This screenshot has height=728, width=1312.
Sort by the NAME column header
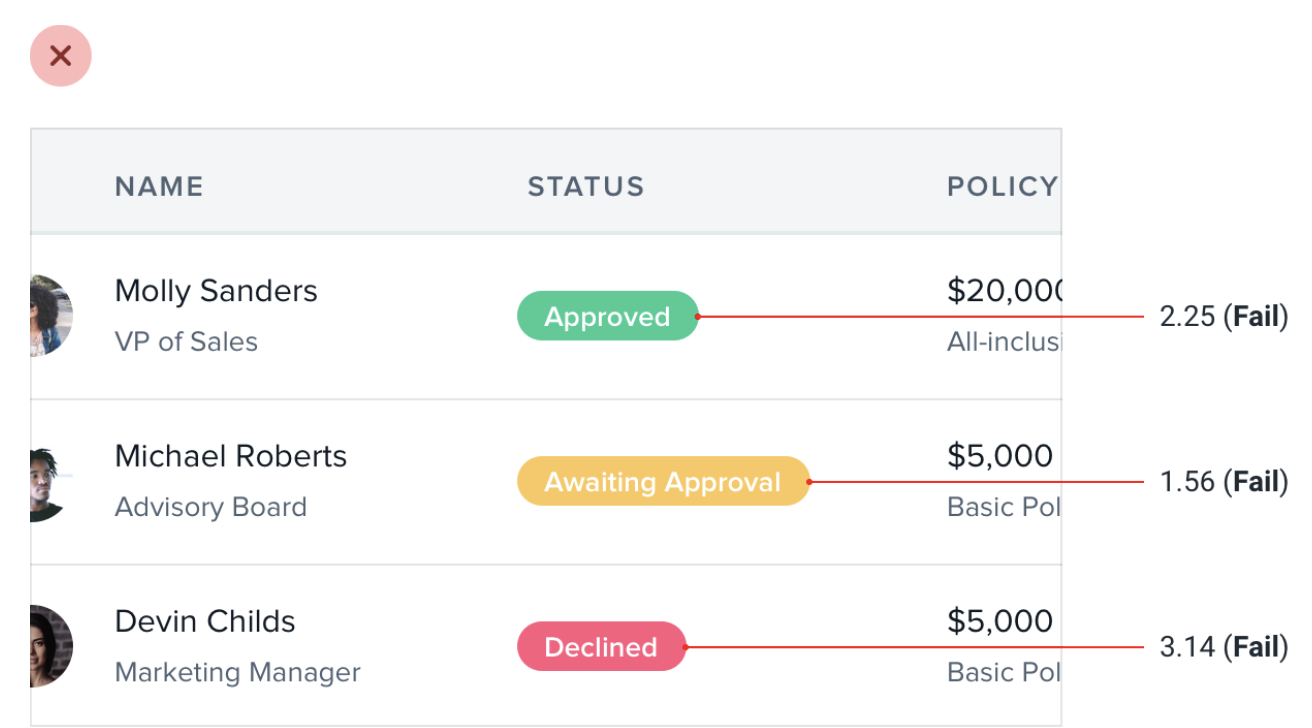coord(159,187)
